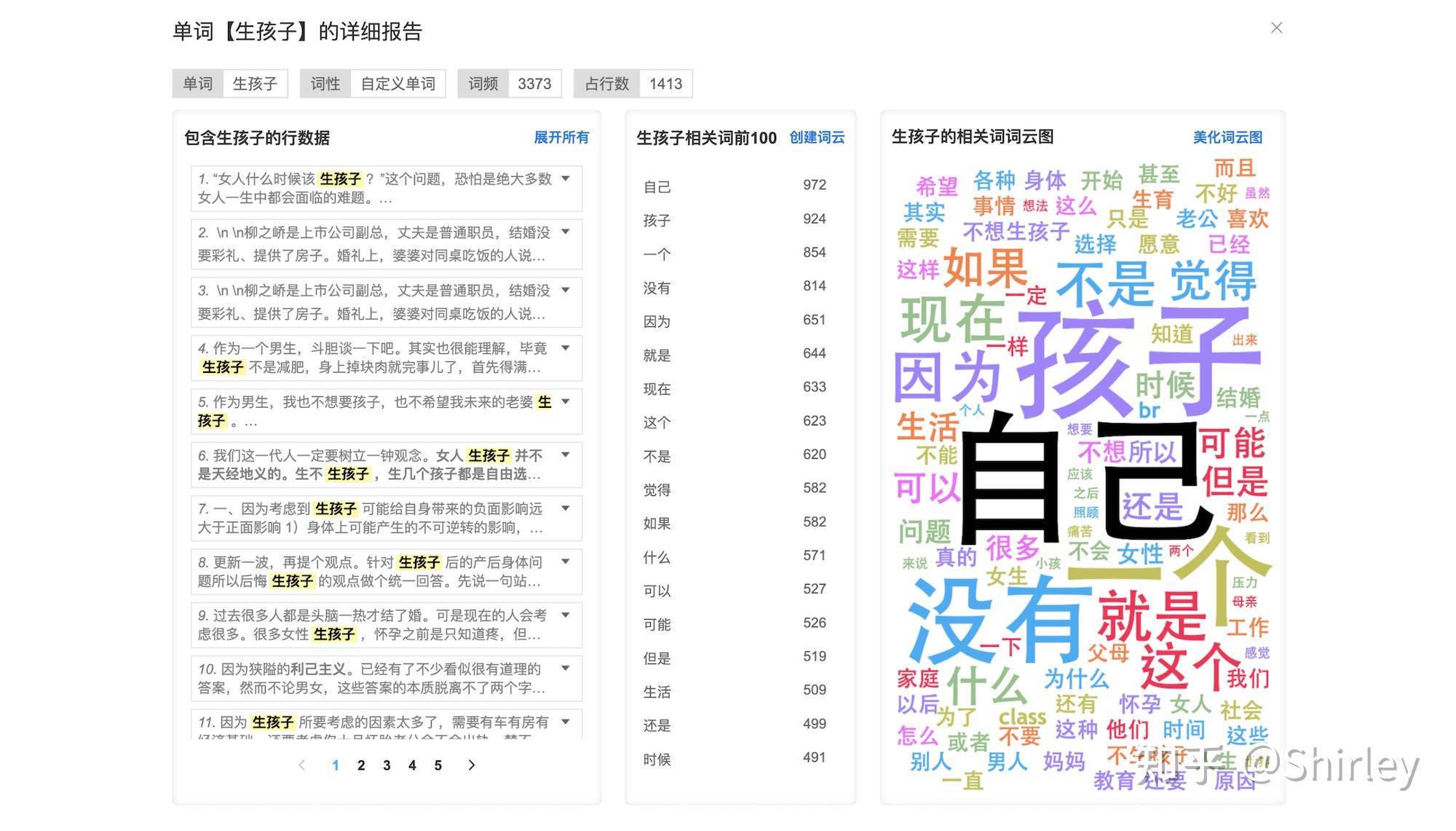Click the blue 觉得 in word cloud
Image resolution: width=1456 pixels, height=831 pixels.
(x=1213, y=281)
